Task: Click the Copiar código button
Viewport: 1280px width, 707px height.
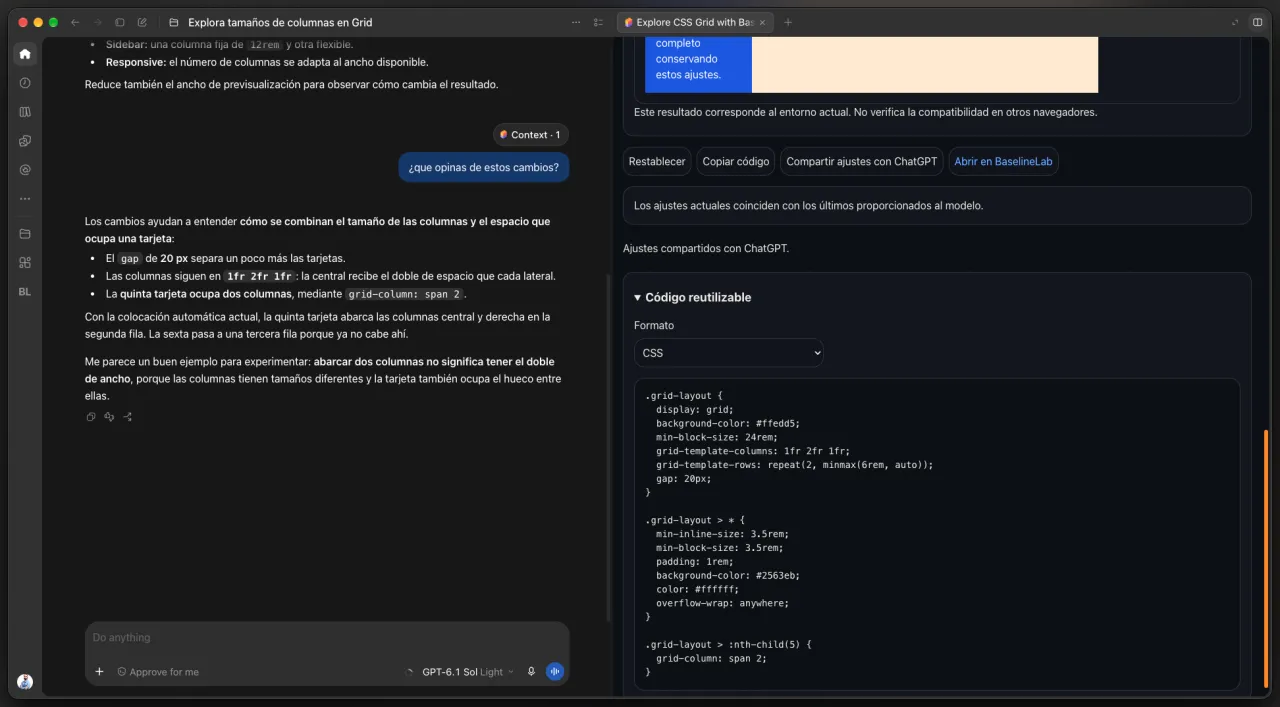Action: pos(736,161)
